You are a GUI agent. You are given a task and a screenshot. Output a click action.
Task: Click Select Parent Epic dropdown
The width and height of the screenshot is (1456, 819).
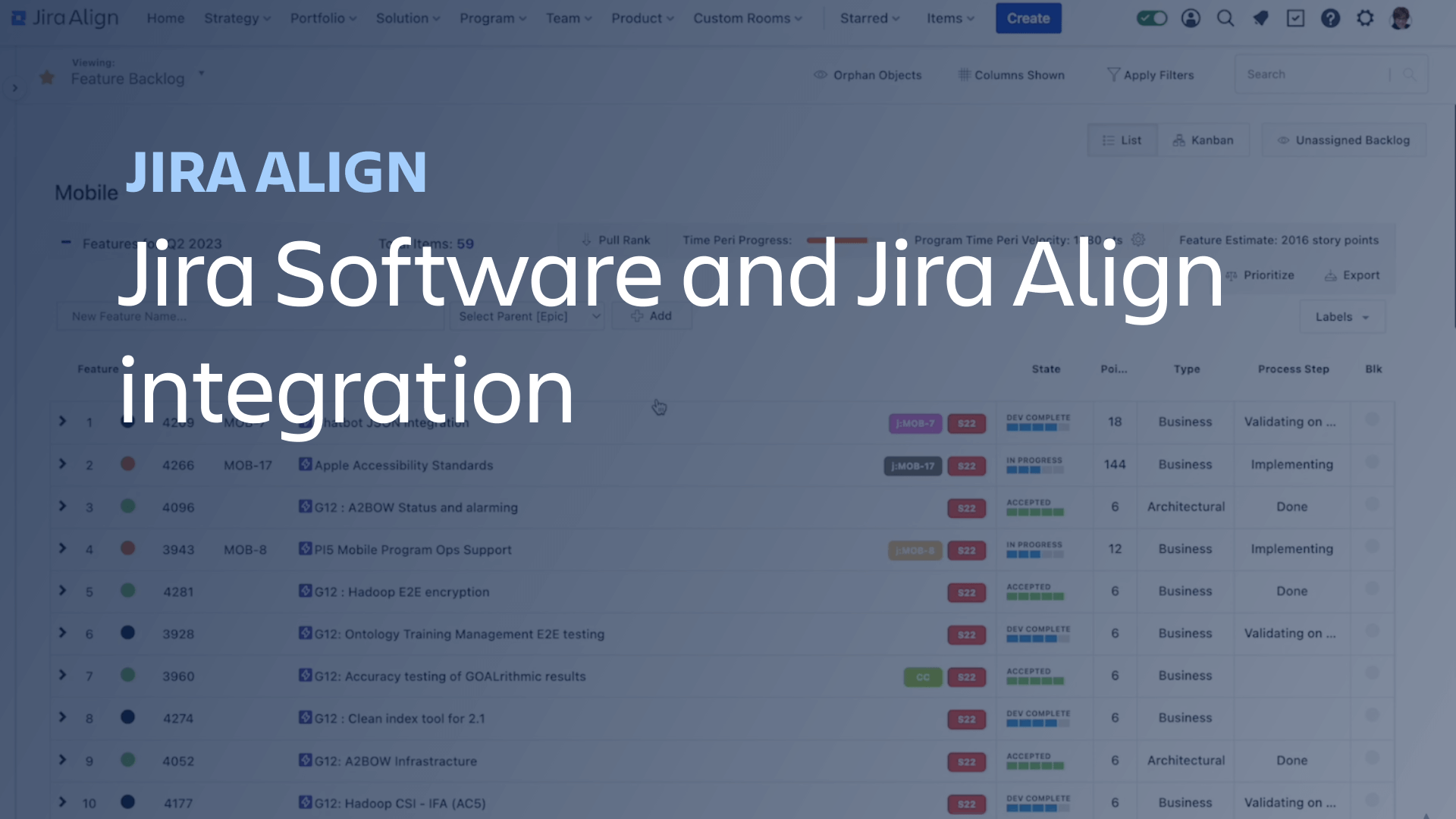525,316
